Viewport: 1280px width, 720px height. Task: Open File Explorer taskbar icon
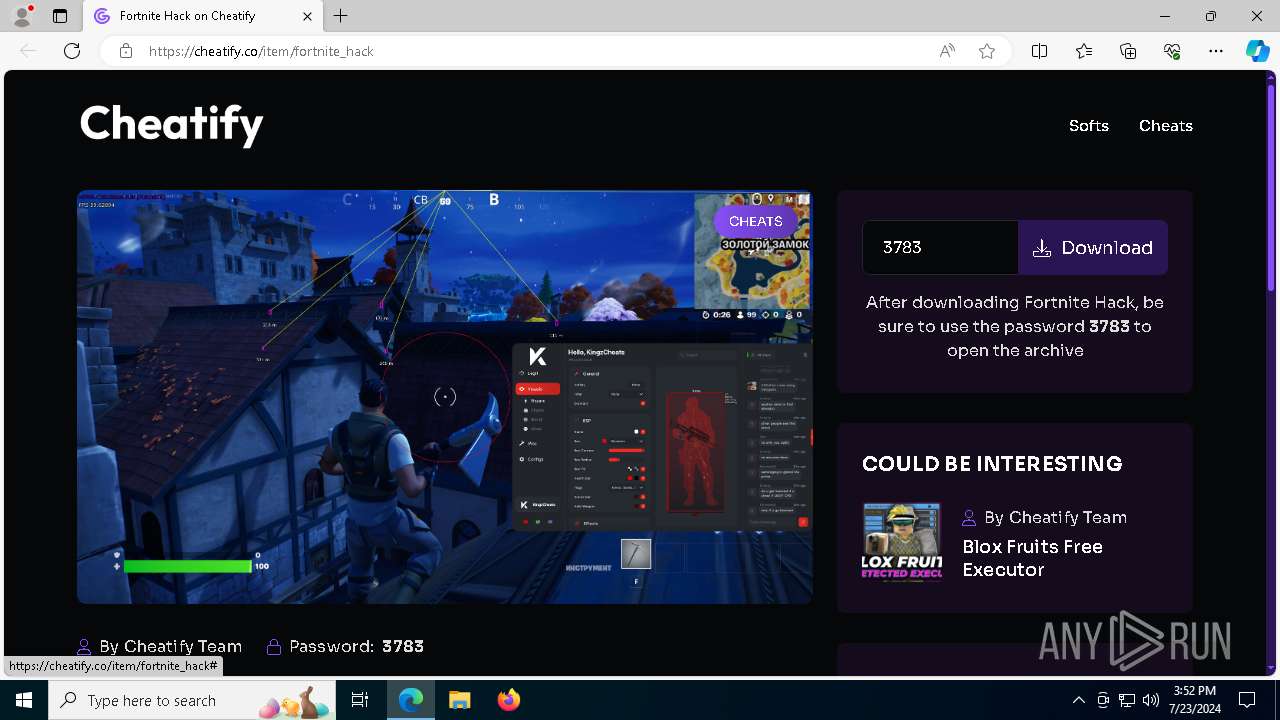pyautogui.click(x=459, y=700)
